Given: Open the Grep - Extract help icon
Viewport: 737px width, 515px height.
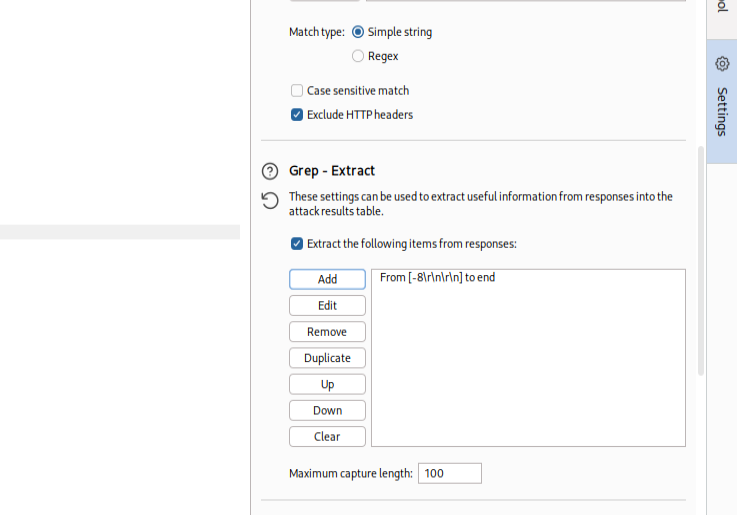Looking at the screenshot, I should pos(269,171).
